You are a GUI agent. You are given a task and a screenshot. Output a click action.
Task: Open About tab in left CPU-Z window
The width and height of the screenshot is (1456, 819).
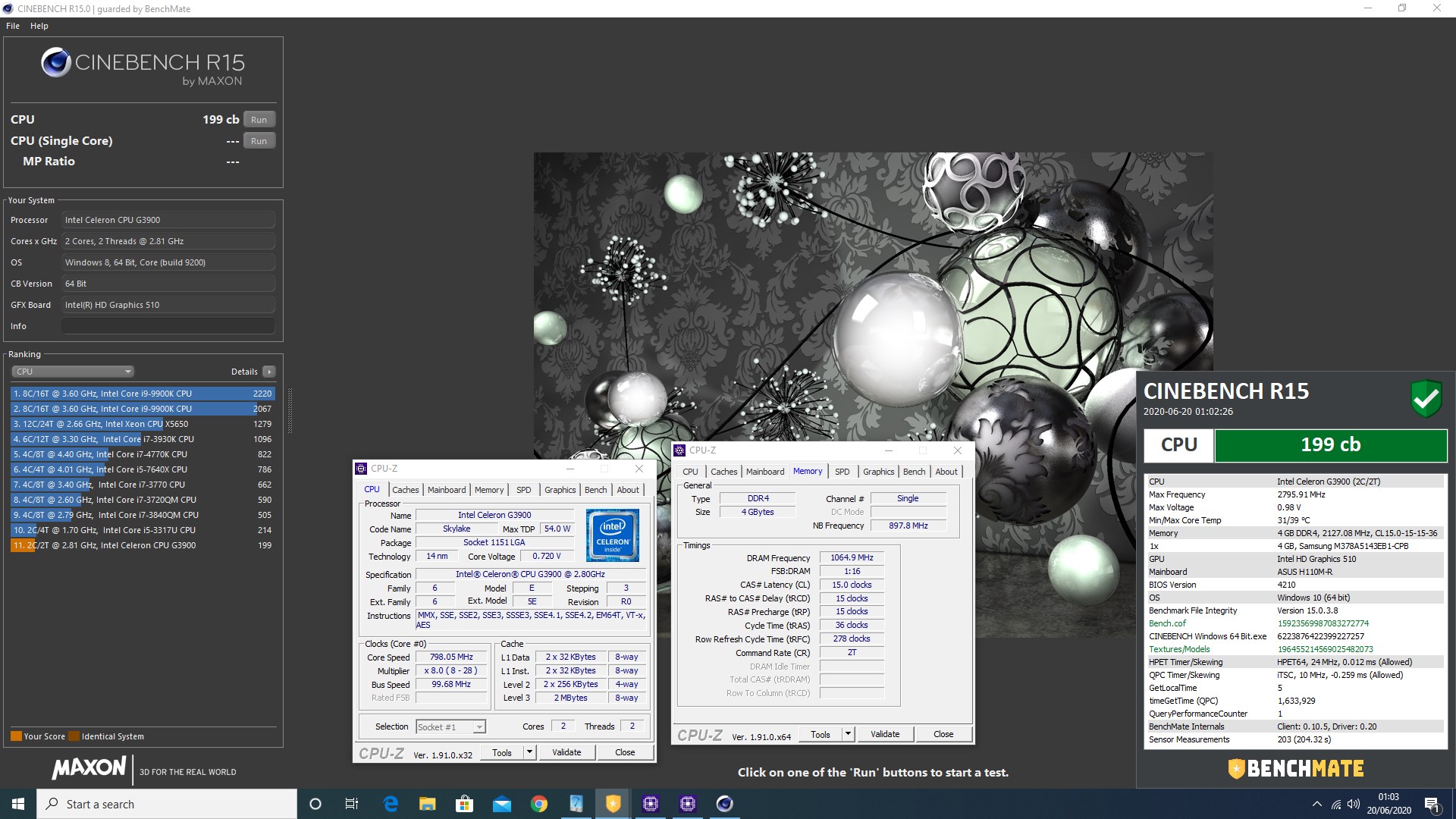[x=628, y=490]
